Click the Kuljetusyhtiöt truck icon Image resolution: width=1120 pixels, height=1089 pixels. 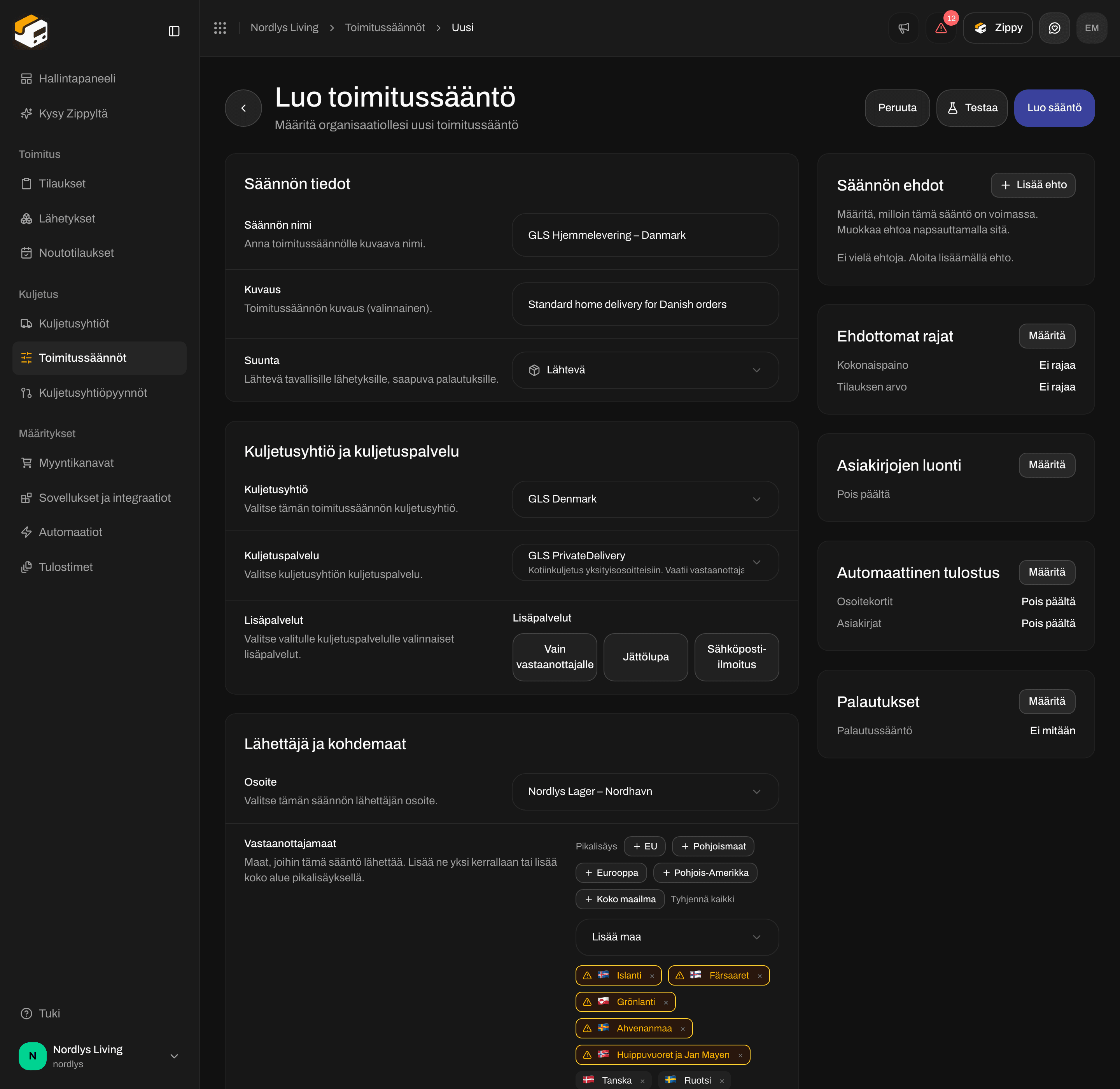pos(26,324)
